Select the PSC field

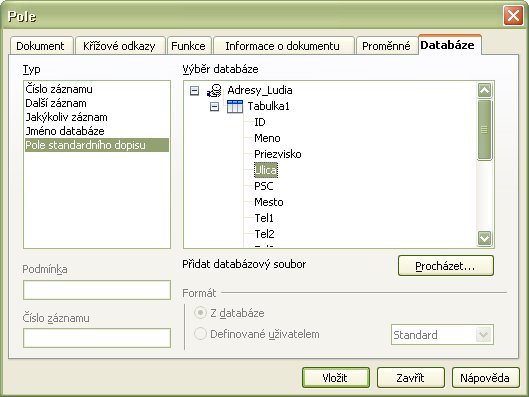pyautogui.click(x=263, y=186)
